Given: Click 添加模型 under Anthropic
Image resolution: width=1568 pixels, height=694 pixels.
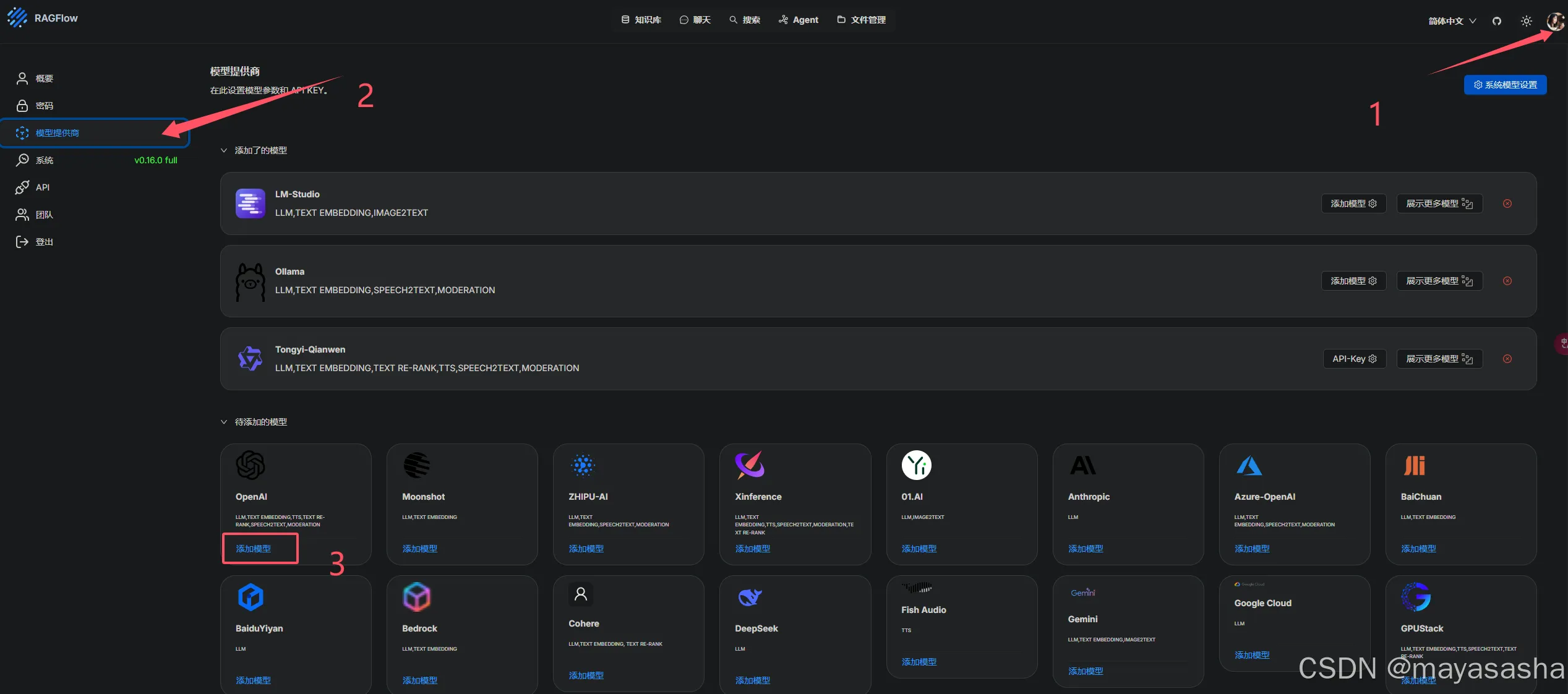Looking at the screenshot, I should [1085, 549].
